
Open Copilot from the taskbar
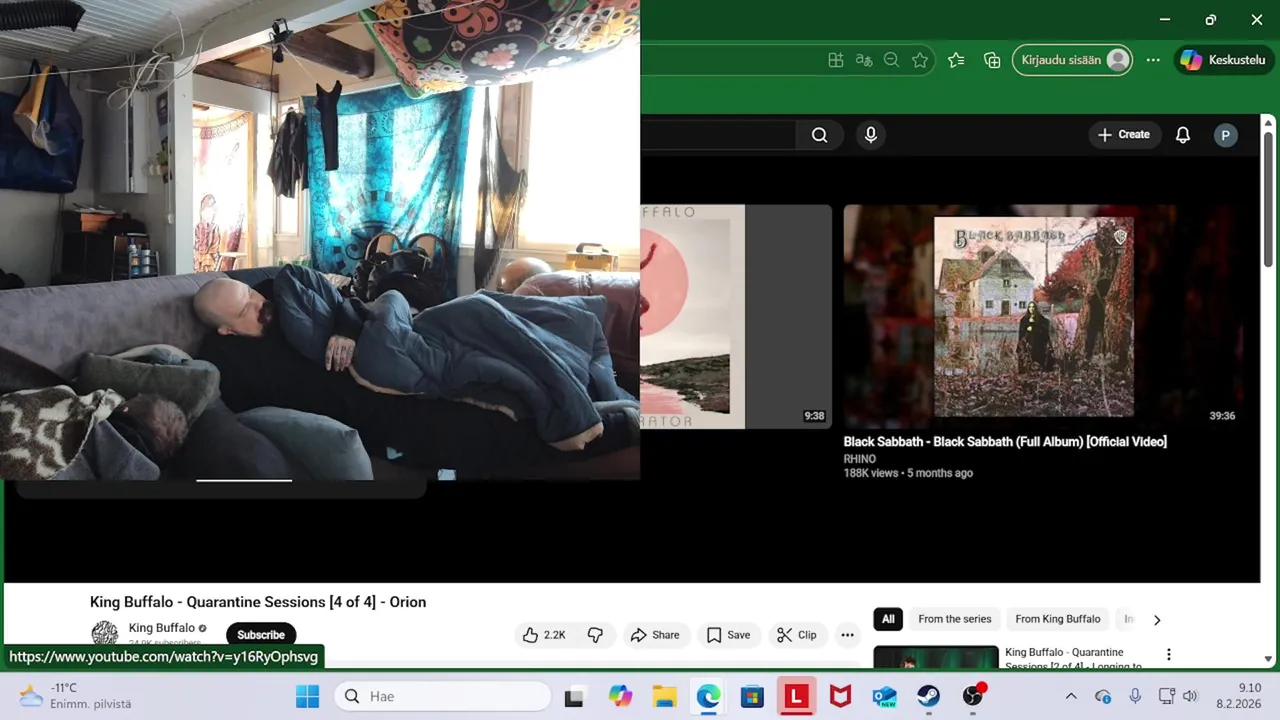click(x=621, y=697)
